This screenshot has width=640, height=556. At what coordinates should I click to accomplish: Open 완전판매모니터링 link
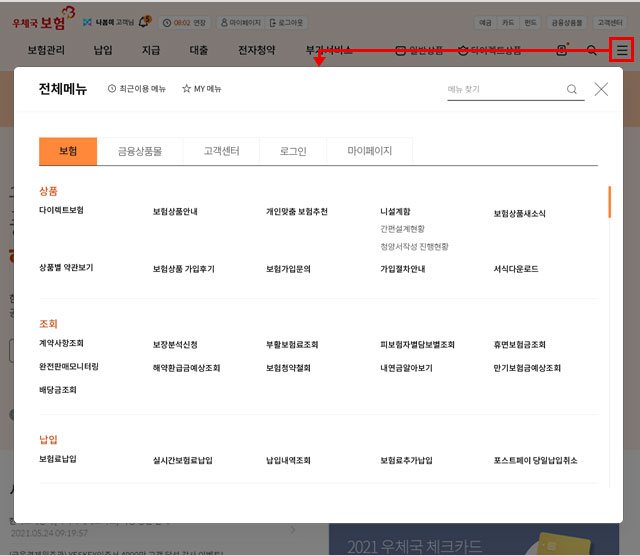coord(69,366)
